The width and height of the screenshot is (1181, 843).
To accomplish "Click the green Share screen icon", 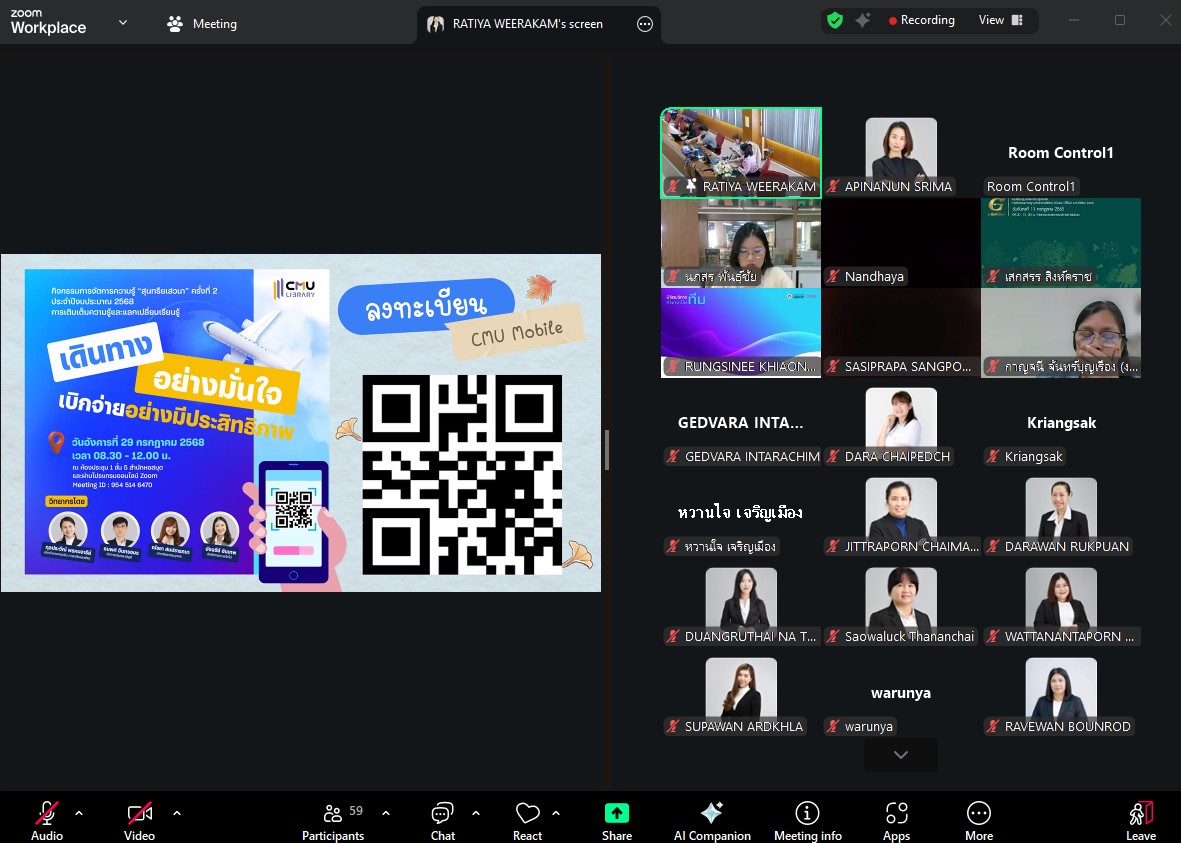I will point(616,813).
